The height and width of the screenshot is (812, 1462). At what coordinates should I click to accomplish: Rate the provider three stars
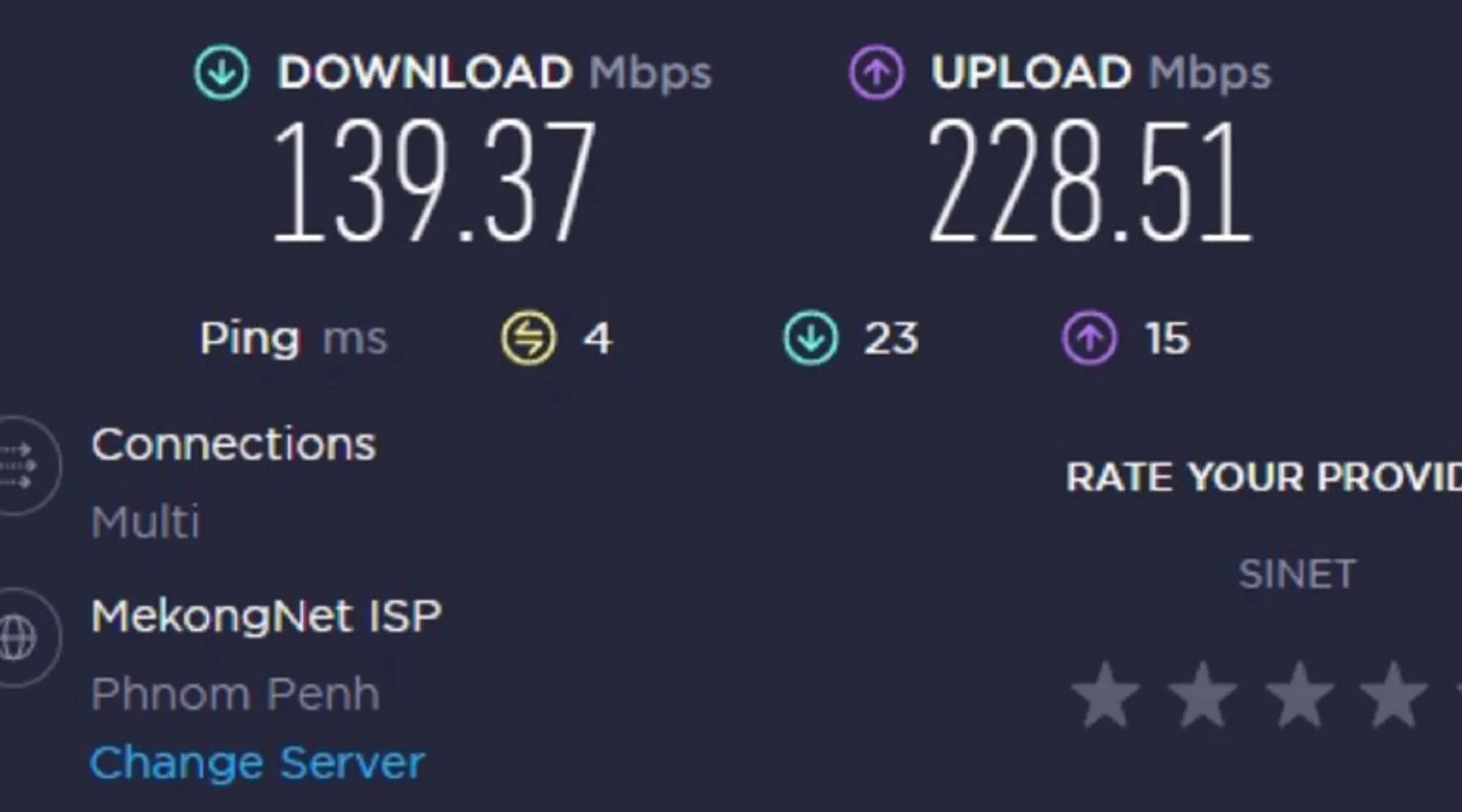pyautogui.click(x=1300, y=695)
